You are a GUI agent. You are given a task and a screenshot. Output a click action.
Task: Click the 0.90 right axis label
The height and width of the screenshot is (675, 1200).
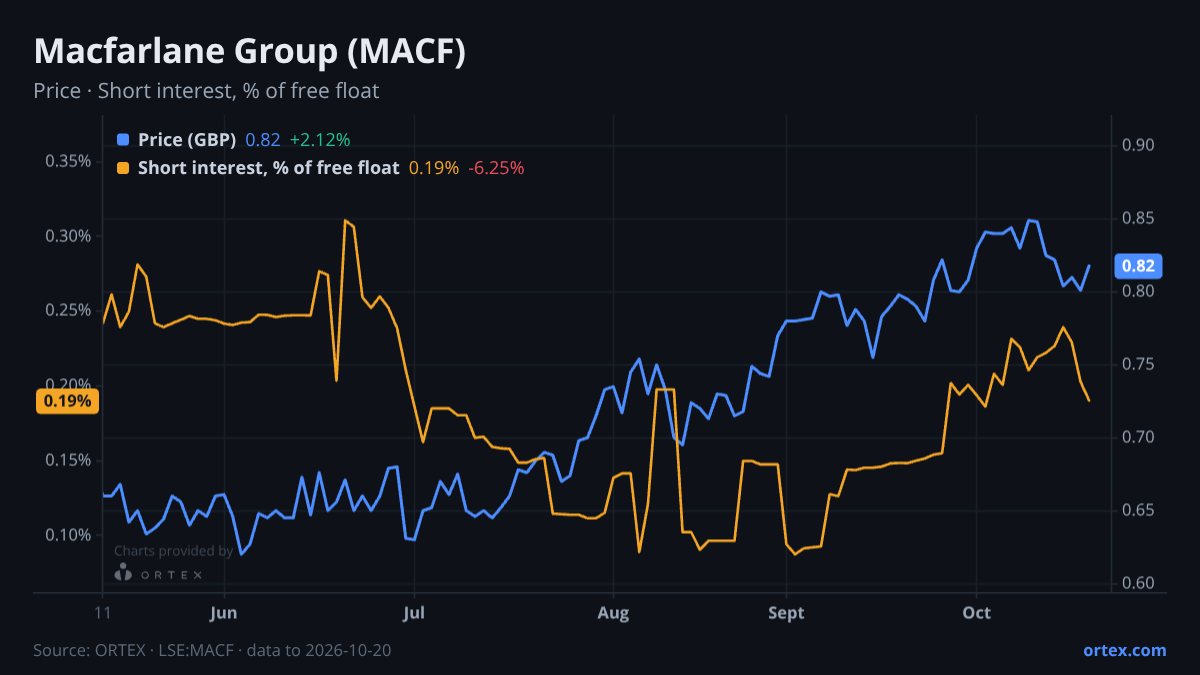point(1138,146)
